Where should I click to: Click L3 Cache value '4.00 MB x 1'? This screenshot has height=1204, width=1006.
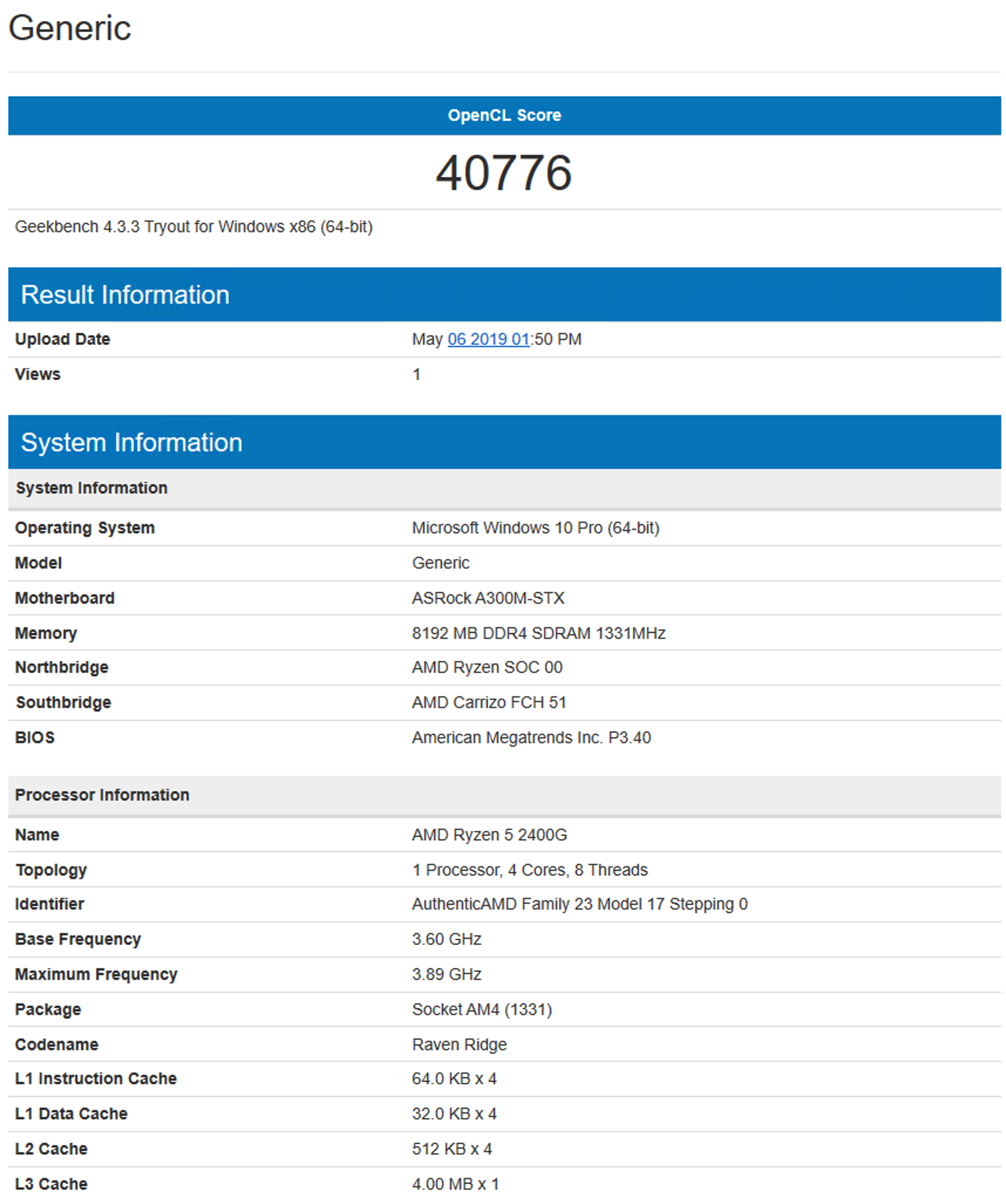click(456, 1185)
